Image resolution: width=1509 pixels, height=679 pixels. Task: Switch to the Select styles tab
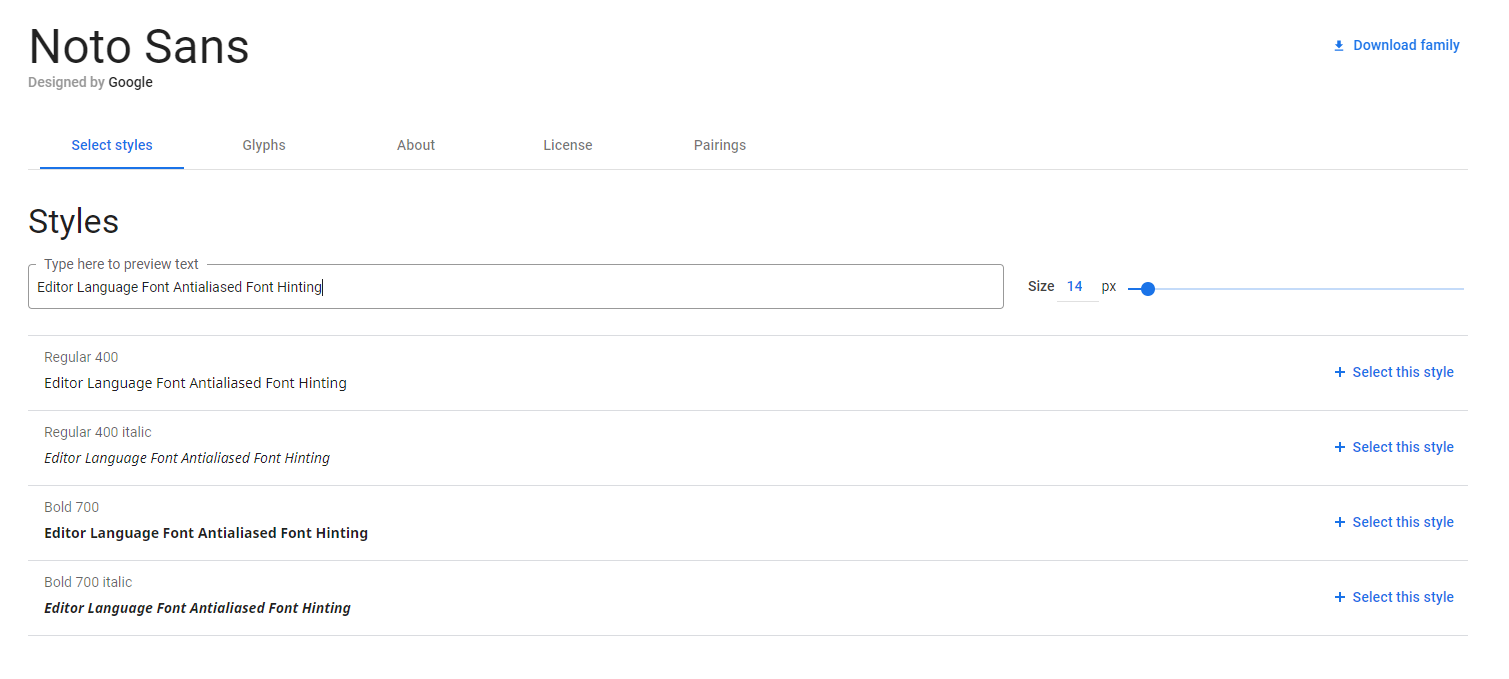coord(112,145)
